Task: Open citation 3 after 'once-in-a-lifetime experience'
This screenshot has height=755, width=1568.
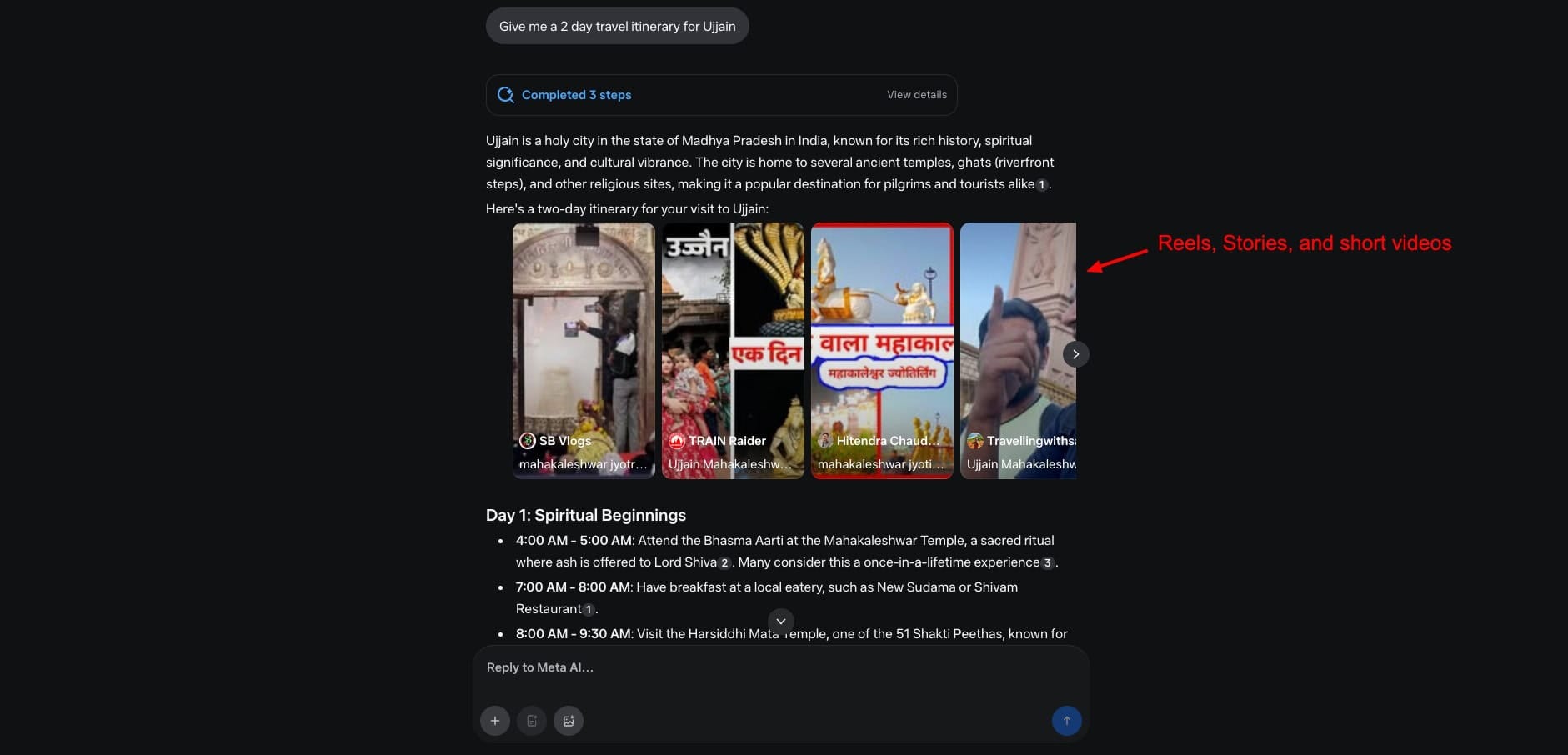Action: (x=1047, y=563)
